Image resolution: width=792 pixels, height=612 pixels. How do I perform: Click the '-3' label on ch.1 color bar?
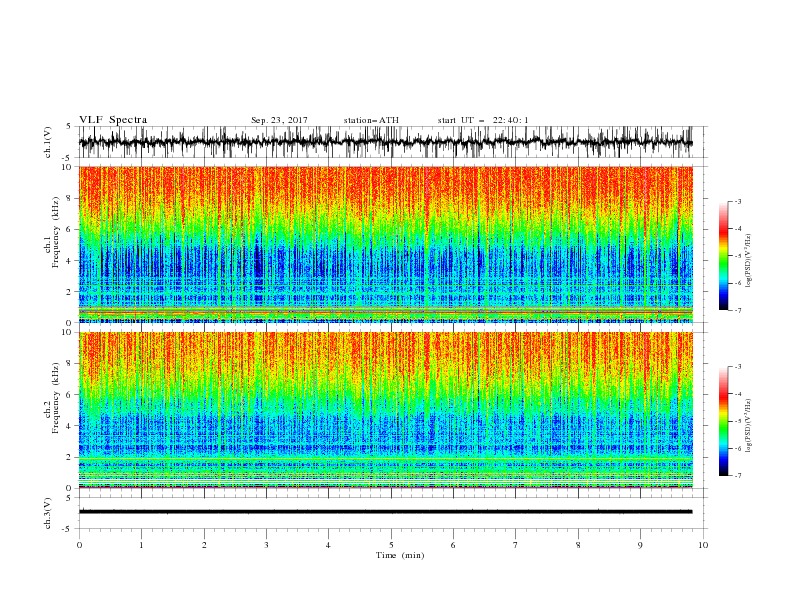[x=737, y=201]
